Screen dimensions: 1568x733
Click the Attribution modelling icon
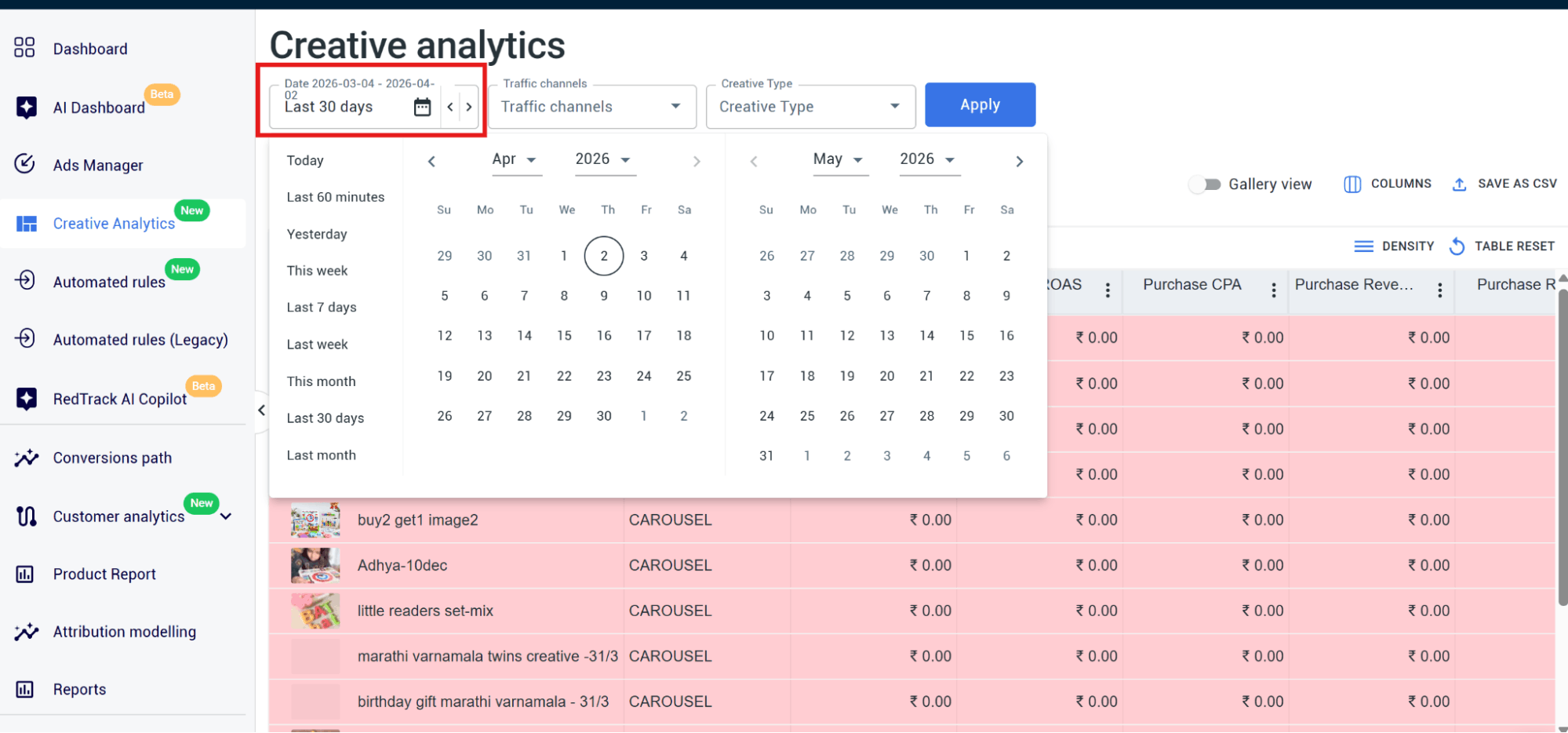tap(26, 632)
